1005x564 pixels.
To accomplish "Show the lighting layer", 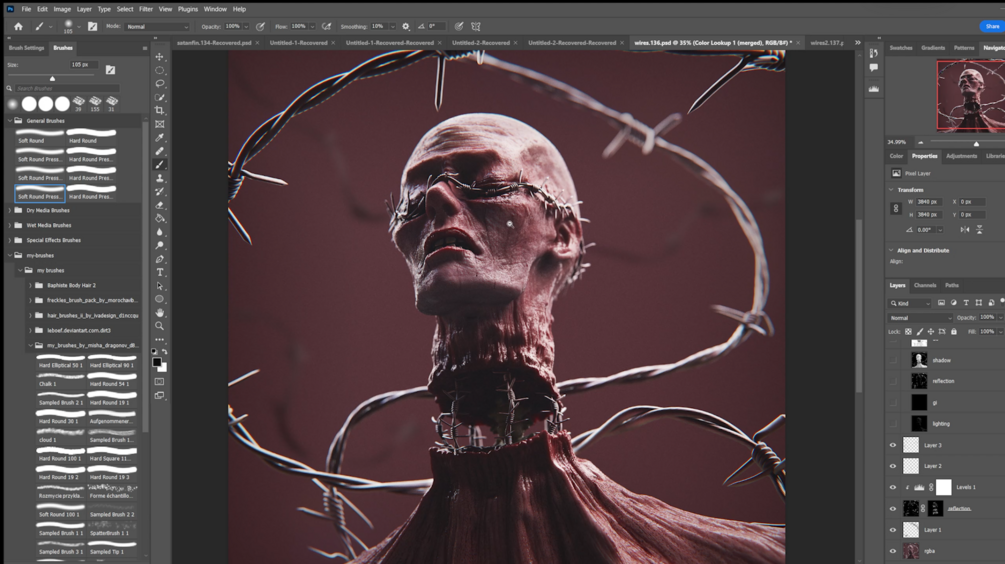I will click(893, 424).
